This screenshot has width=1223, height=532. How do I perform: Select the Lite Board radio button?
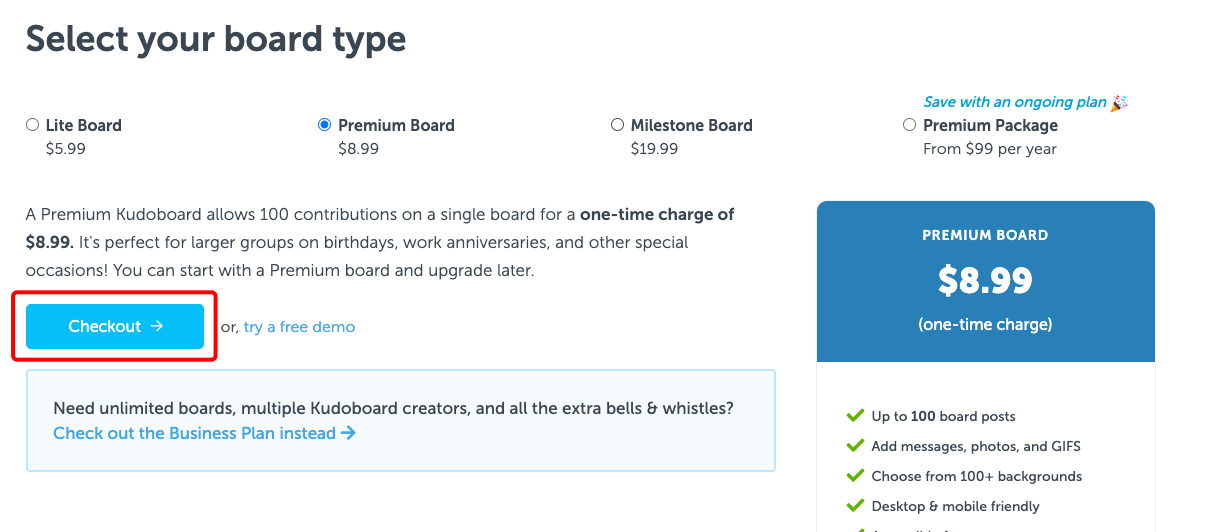[32, 125]
